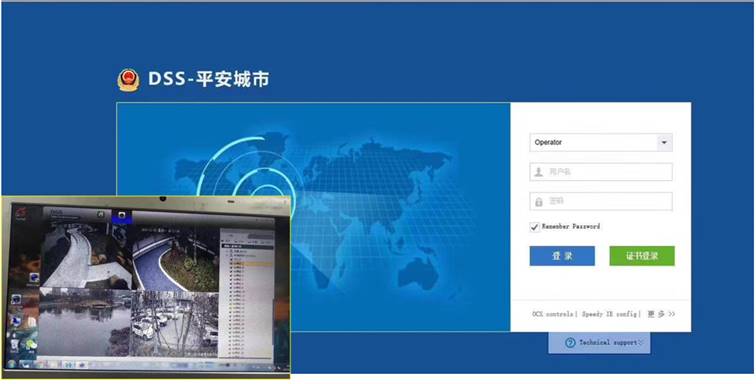
Task: Open the Speedy IE config link
Action: click(609, 314)
